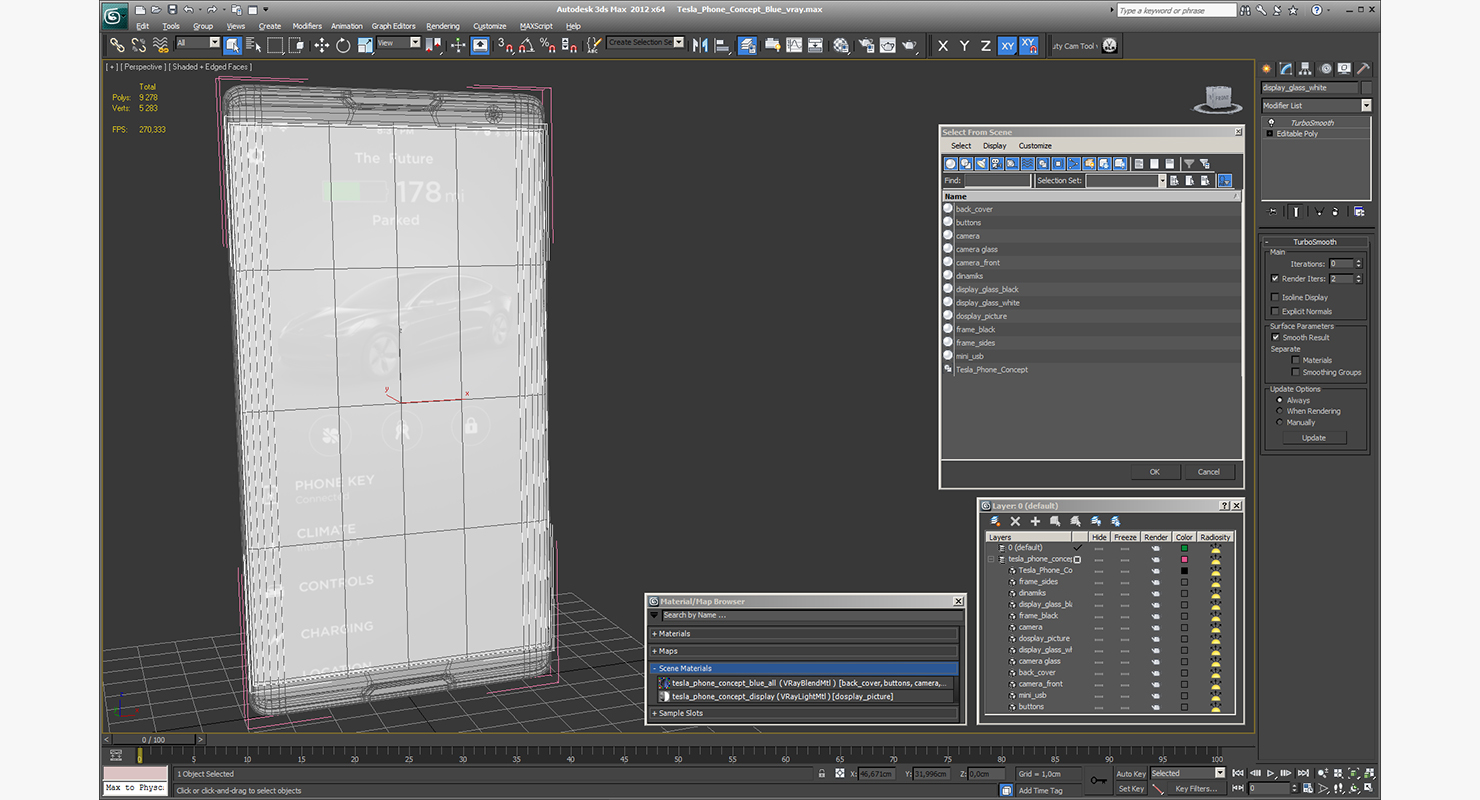Viewport: 1480px width, 800px height.
Task: Enable Isoline Display checkbox
Action: click(1275, 297)
